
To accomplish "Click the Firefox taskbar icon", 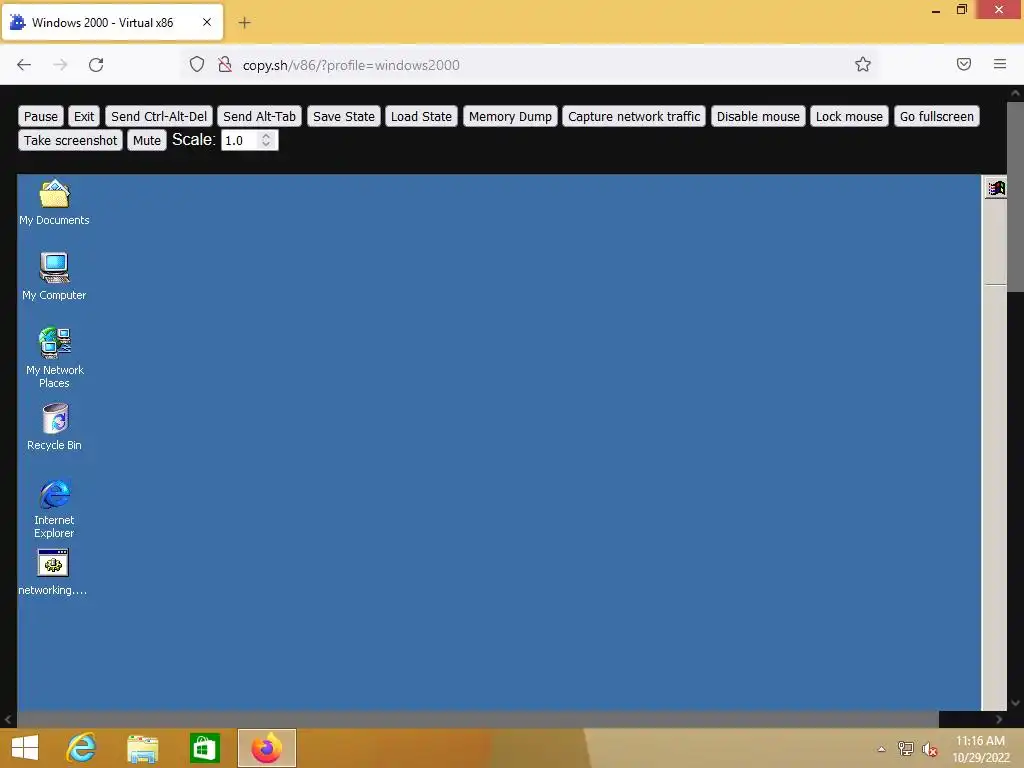I will pyautogui.click(x=266, y=748).
